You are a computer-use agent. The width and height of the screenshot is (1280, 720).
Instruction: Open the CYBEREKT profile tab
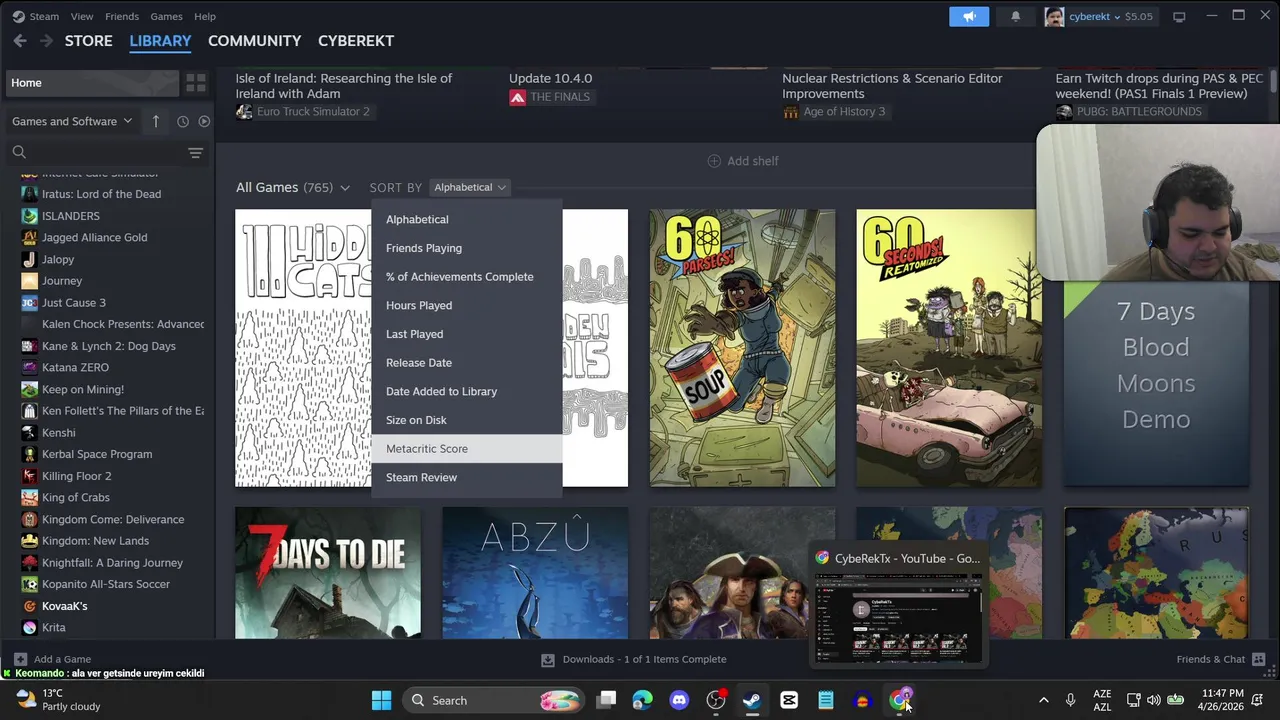pyautogui.click(x=356, y=41)
